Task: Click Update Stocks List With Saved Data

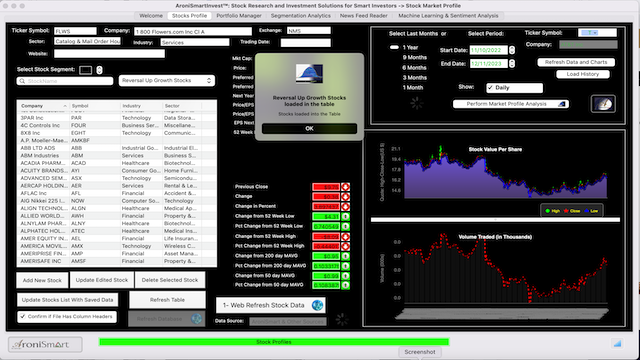Action: click(x=67, y=300)
